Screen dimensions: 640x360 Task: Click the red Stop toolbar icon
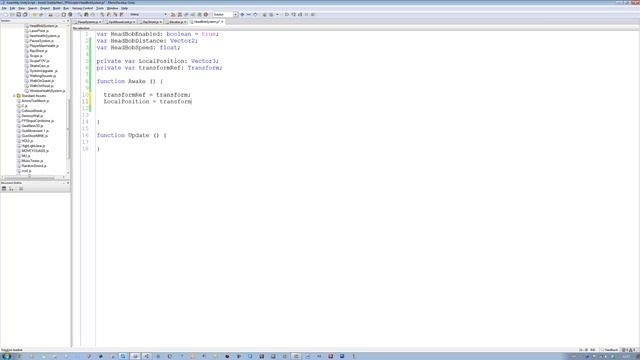click(206, 14)
